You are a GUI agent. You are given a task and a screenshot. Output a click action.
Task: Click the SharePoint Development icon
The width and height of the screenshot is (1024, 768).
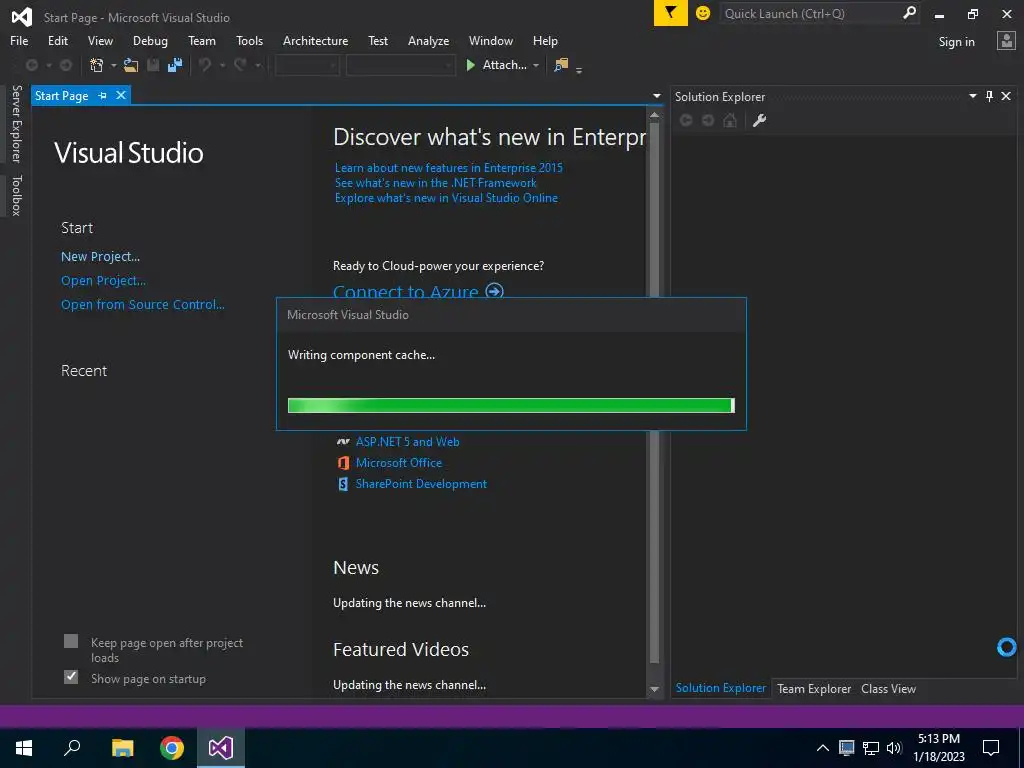343,484
